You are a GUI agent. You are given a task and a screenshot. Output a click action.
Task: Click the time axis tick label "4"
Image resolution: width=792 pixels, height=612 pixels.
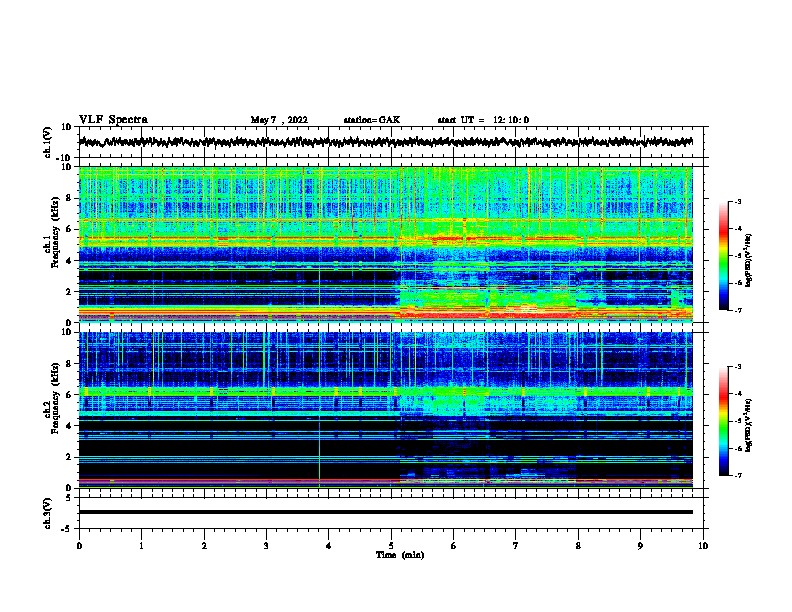(329, 546)
